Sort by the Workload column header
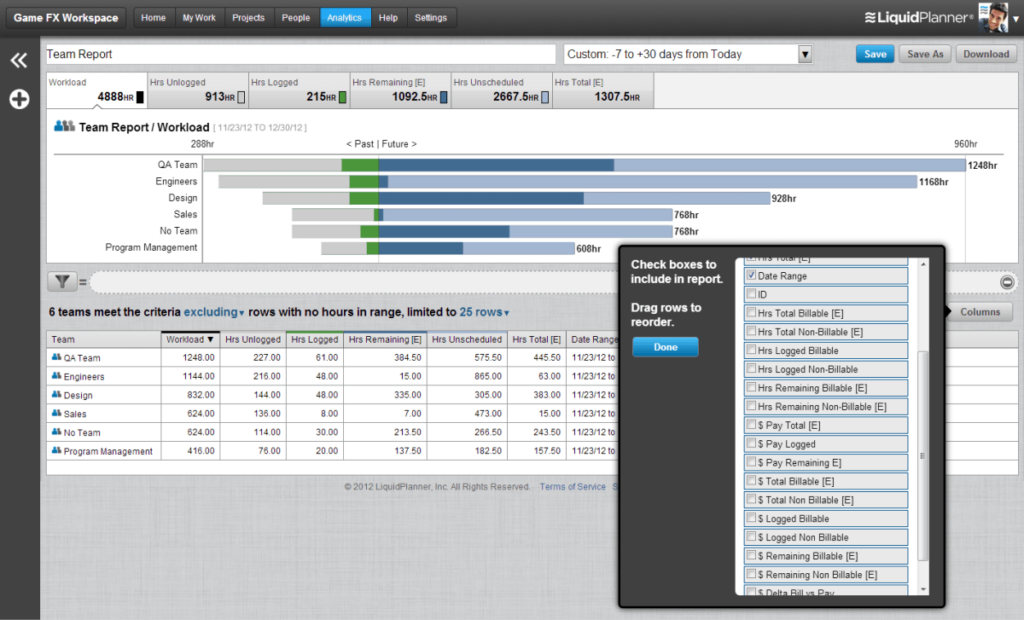This screenshot has width=1024, height=620. (x=190, y=340)
